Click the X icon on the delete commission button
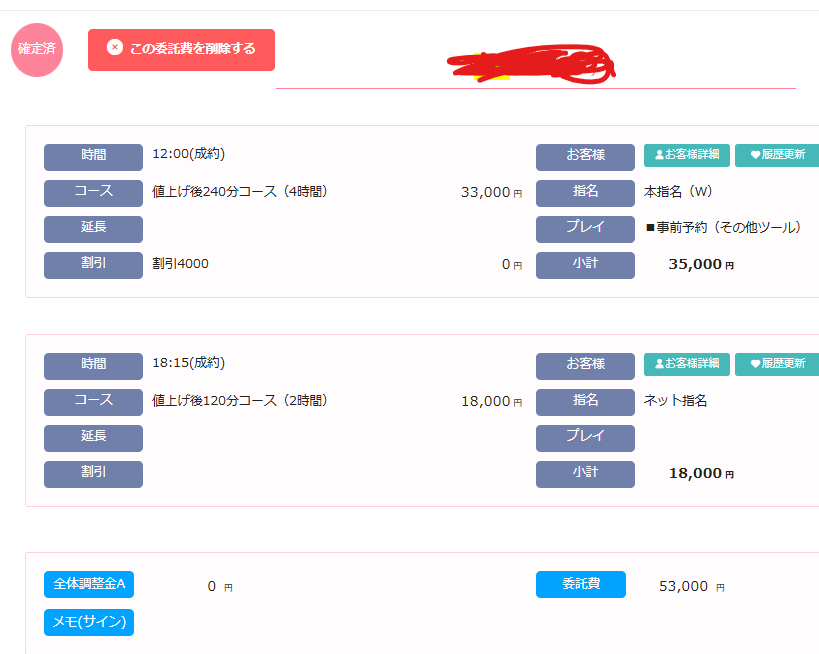Image resolution: width=819 pixels, height=654 pixels. tap(115, 48)
